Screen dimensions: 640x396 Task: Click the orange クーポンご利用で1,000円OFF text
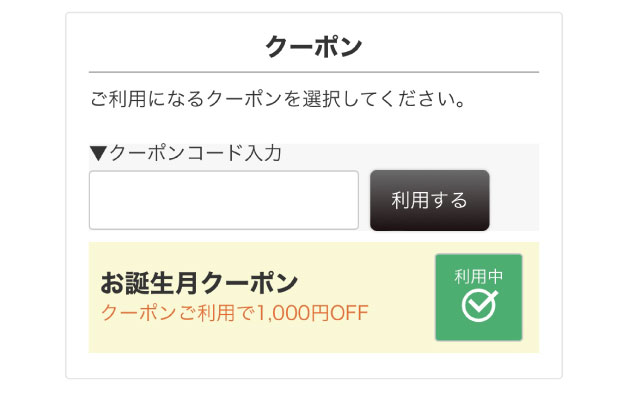[x=235, y=313]
